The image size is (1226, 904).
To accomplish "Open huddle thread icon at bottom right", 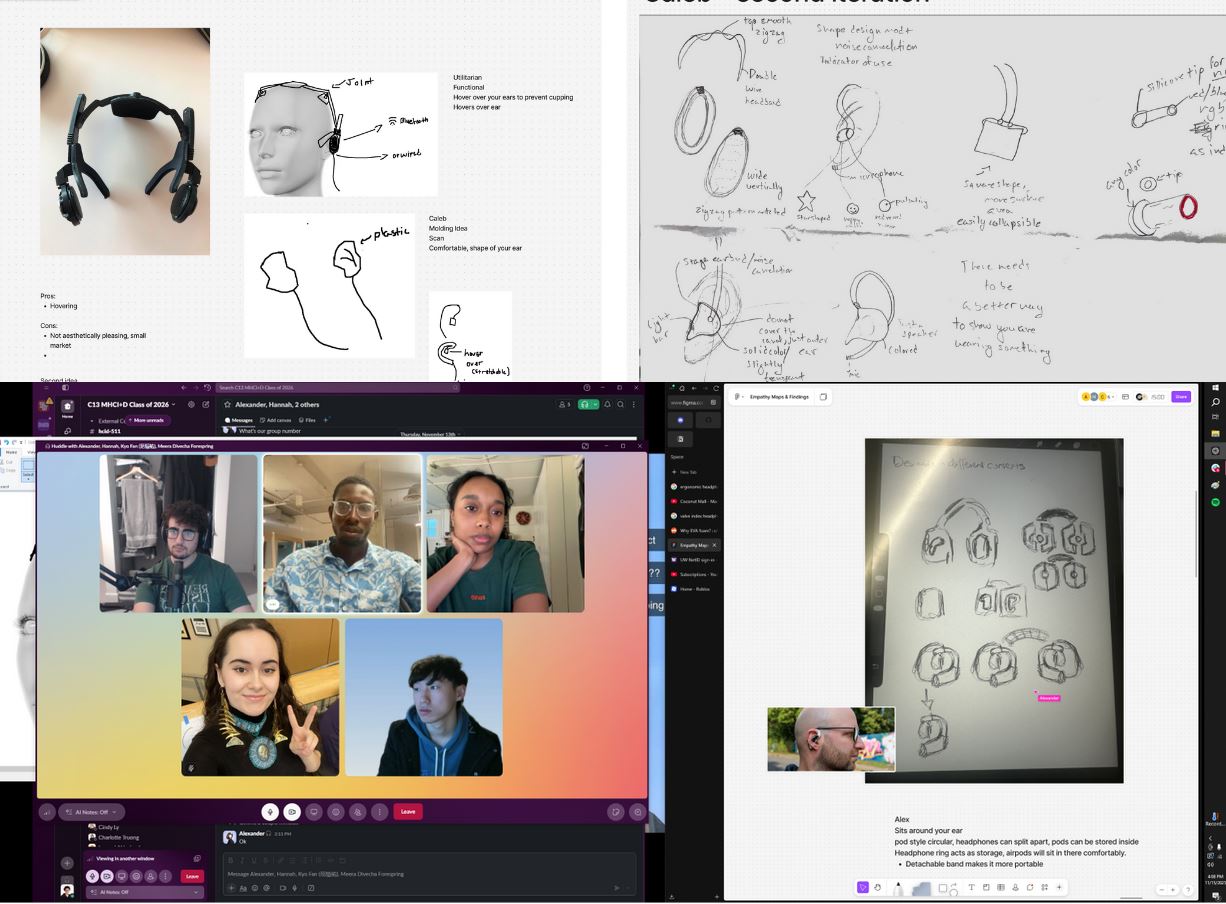I will pos(615,812).
